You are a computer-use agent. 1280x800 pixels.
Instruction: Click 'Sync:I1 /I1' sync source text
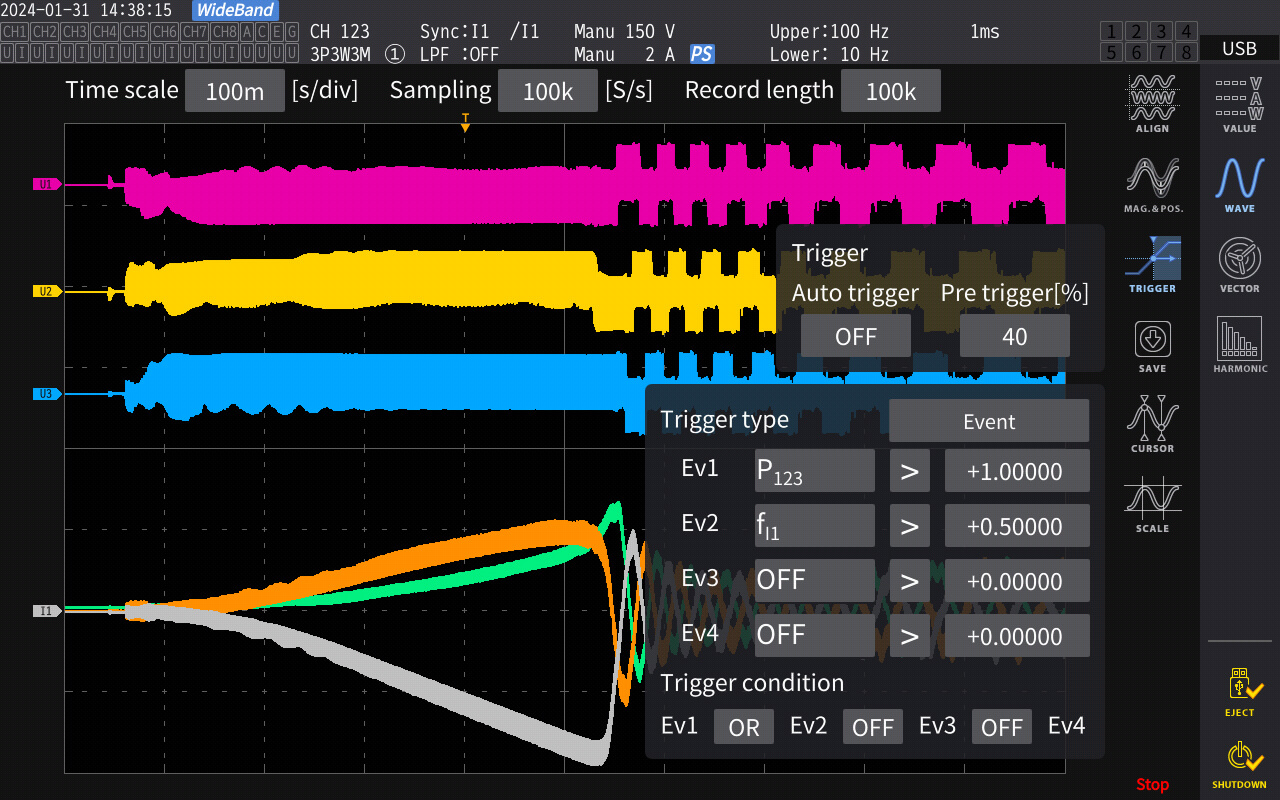(x=480, y=31)
